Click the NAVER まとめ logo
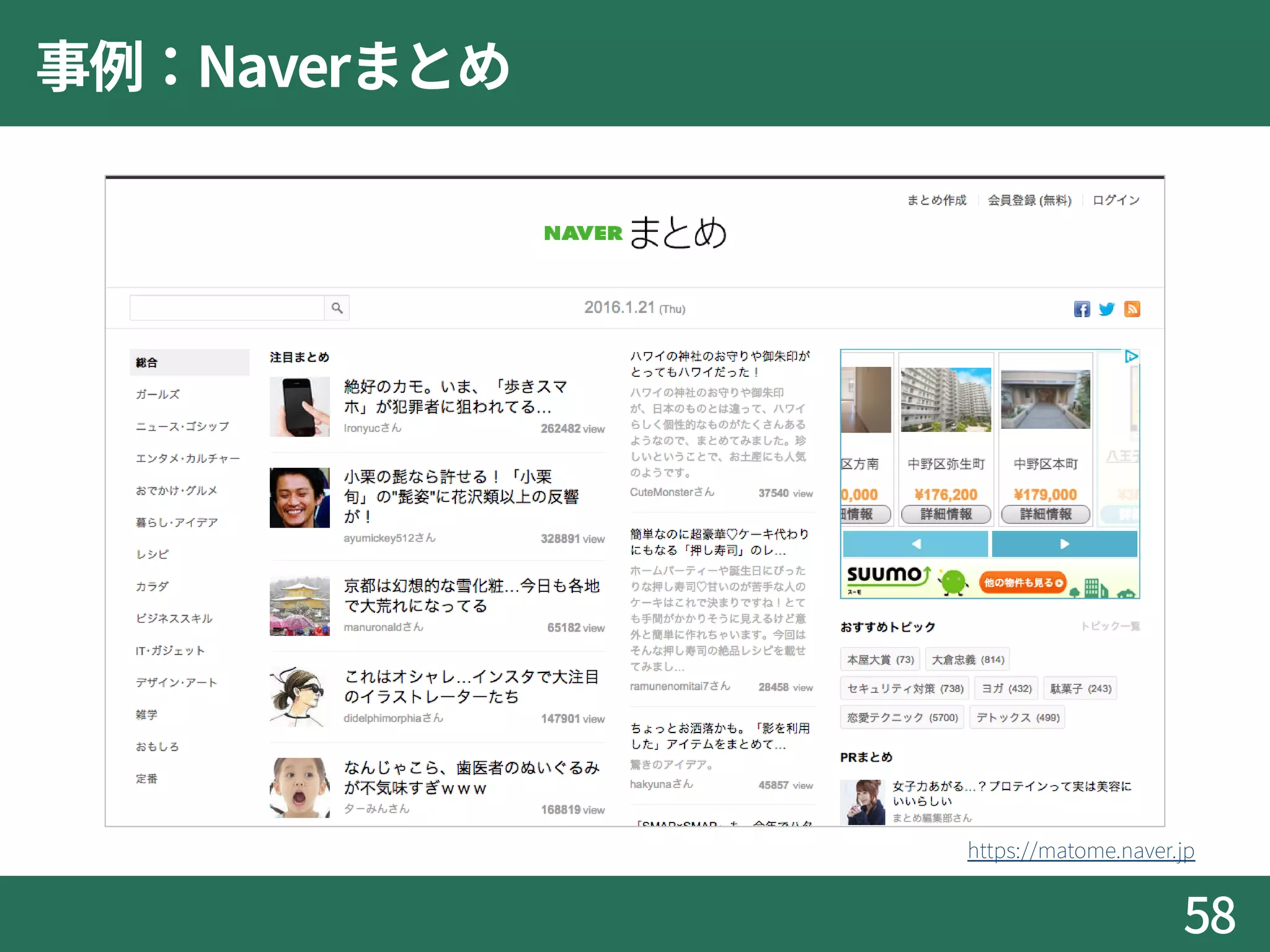The width and height of the screenshot is (1270, 952). coord(635,233)
